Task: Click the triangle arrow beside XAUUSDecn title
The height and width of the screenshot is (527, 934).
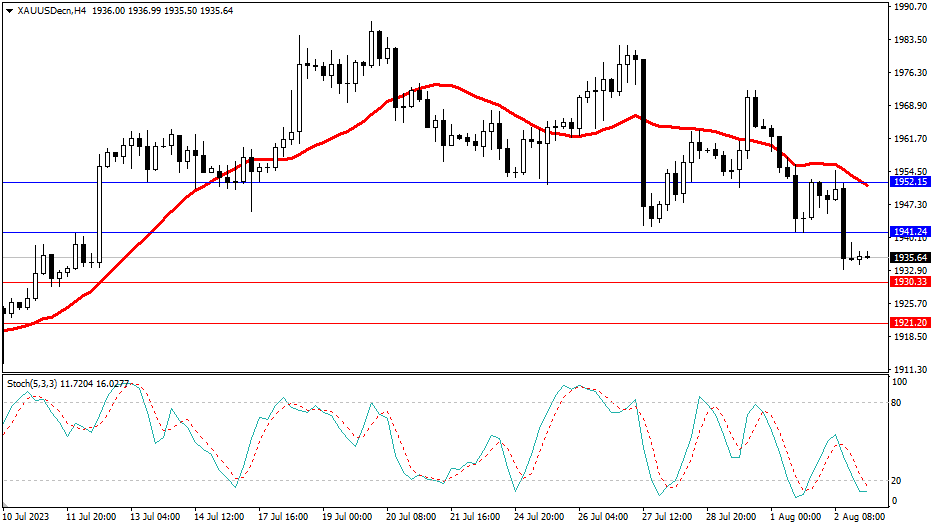Action: 10,10
